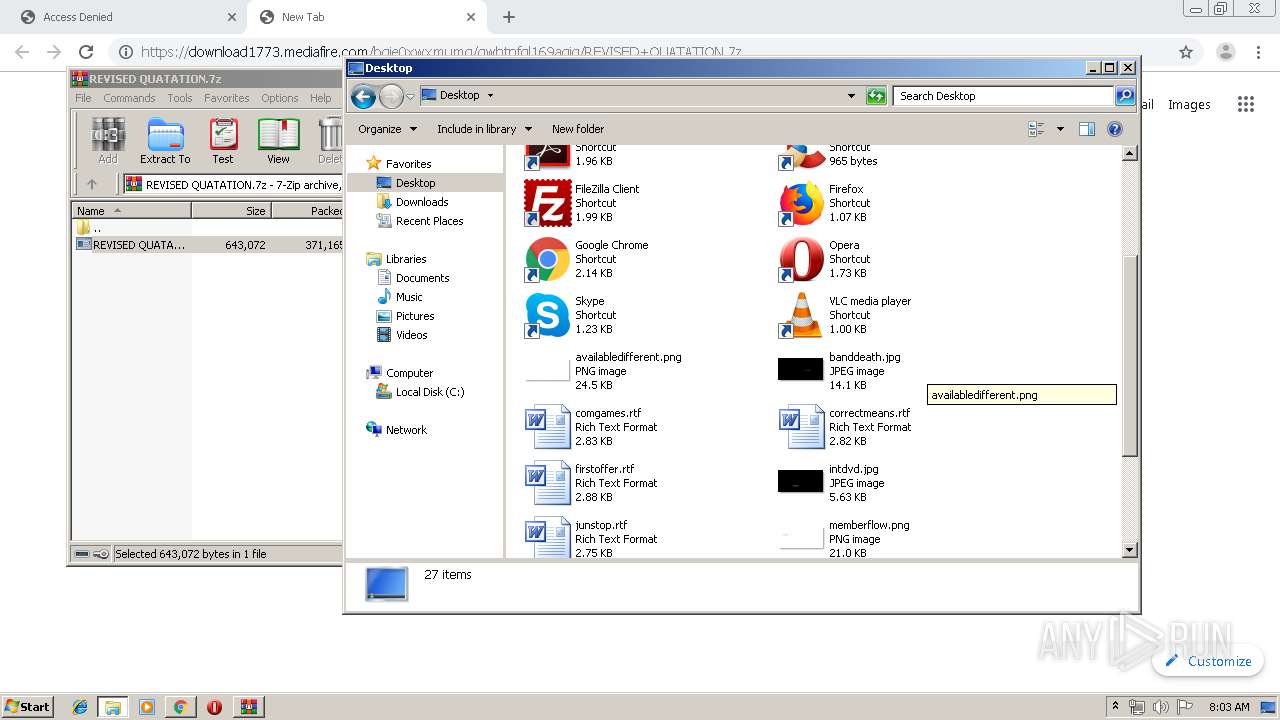Click New folder button
The height and width of the screenshot is (720, 1280).
tap(578, 129)
